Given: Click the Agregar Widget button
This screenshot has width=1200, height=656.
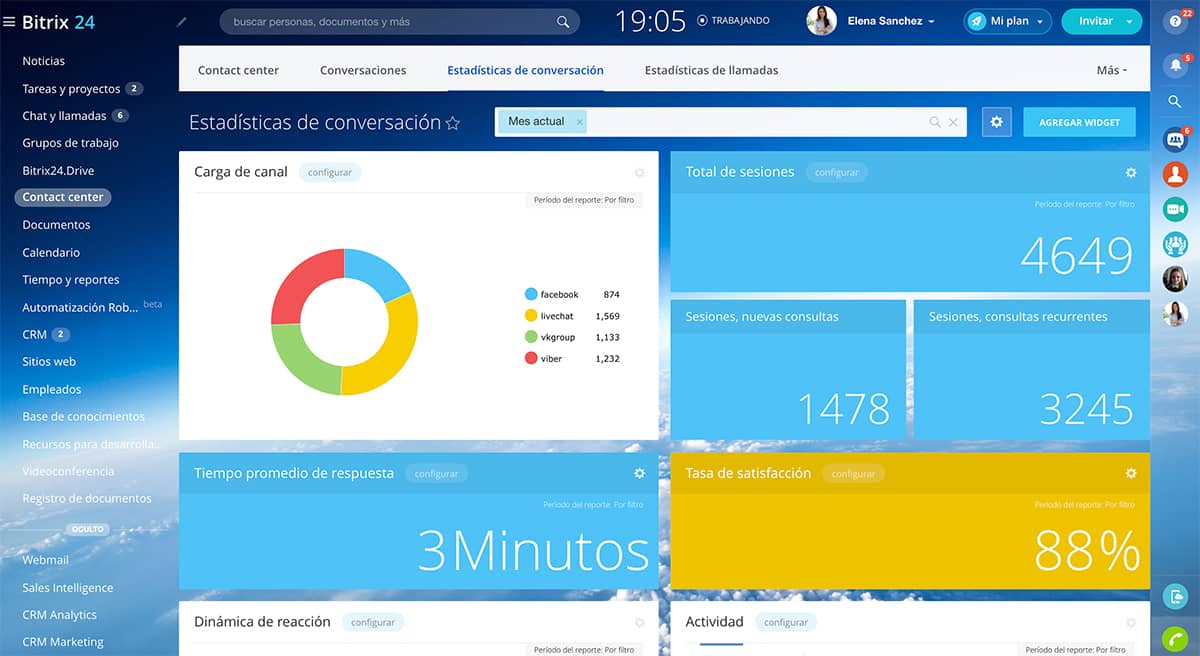Looking at the screenshot, I should pos(1079,122).
